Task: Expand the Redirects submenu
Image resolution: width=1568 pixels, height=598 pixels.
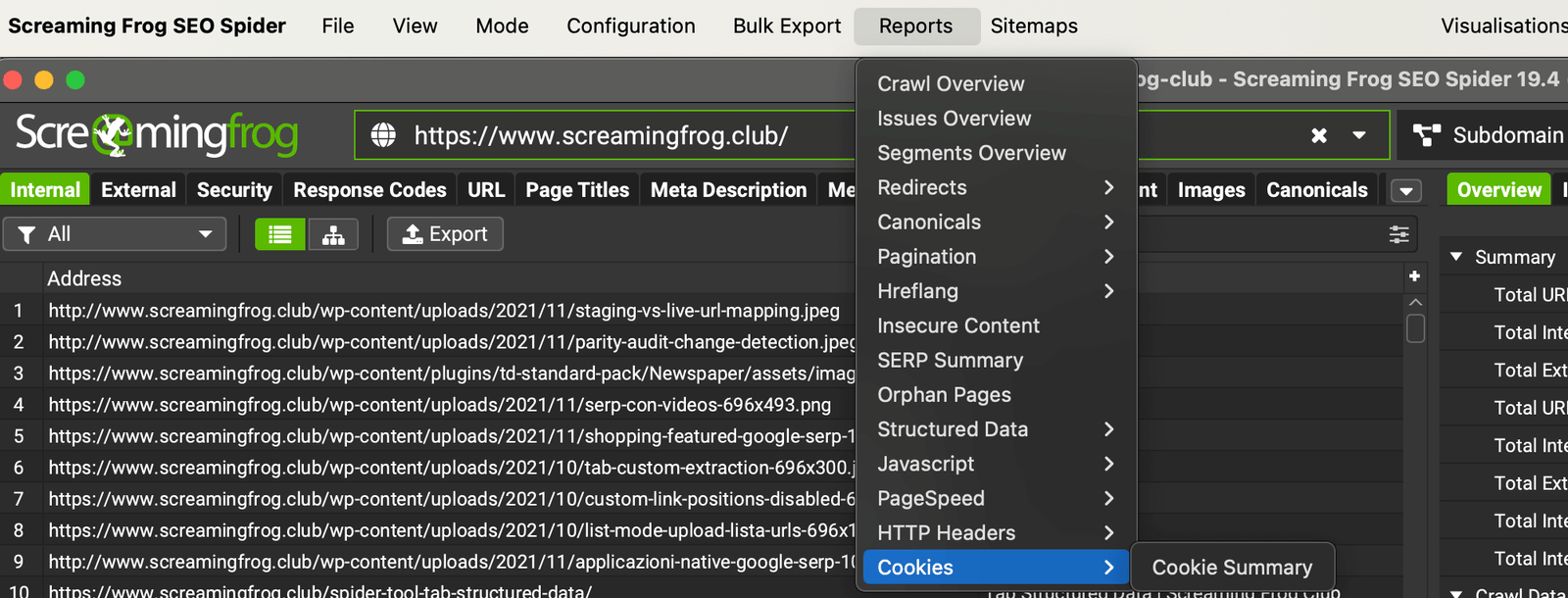Action: pyautogui.click(x=997, y=187)
